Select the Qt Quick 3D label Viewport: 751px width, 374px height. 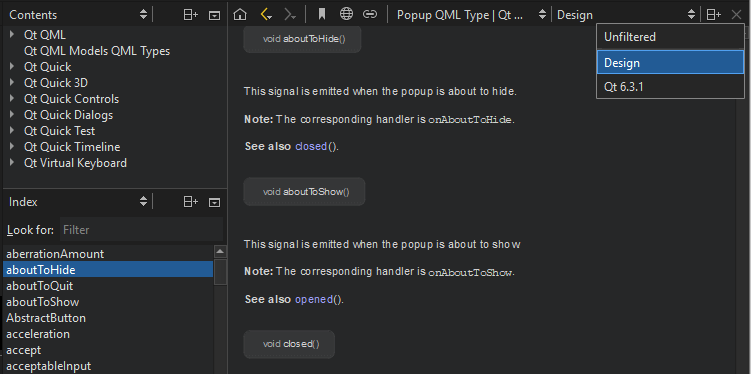pyautogui.click(x=56, y=83)
